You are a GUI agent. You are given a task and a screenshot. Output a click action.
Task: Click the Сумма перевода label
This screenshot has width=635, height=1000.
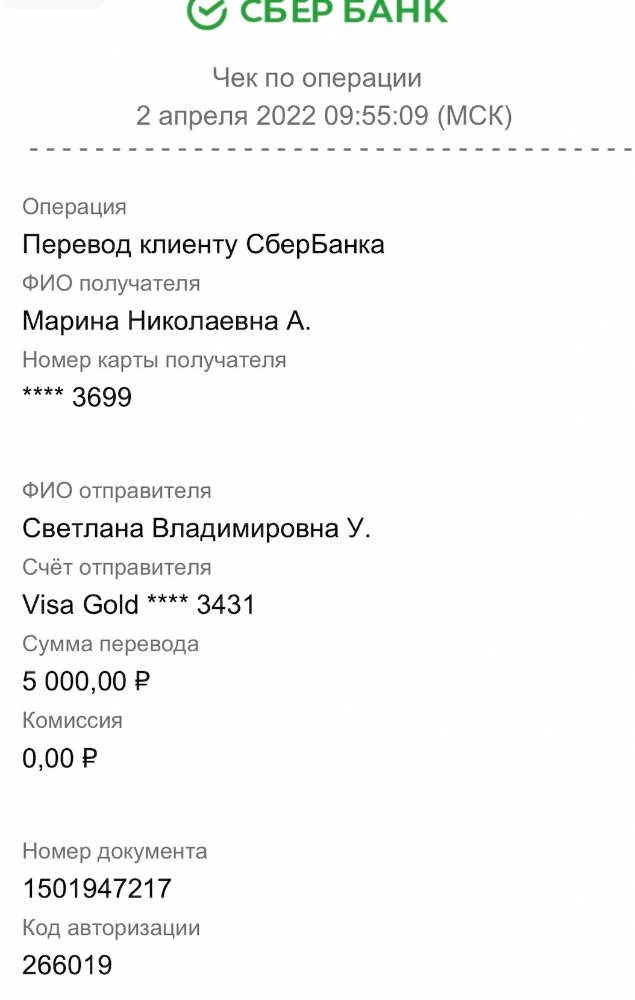110,644
